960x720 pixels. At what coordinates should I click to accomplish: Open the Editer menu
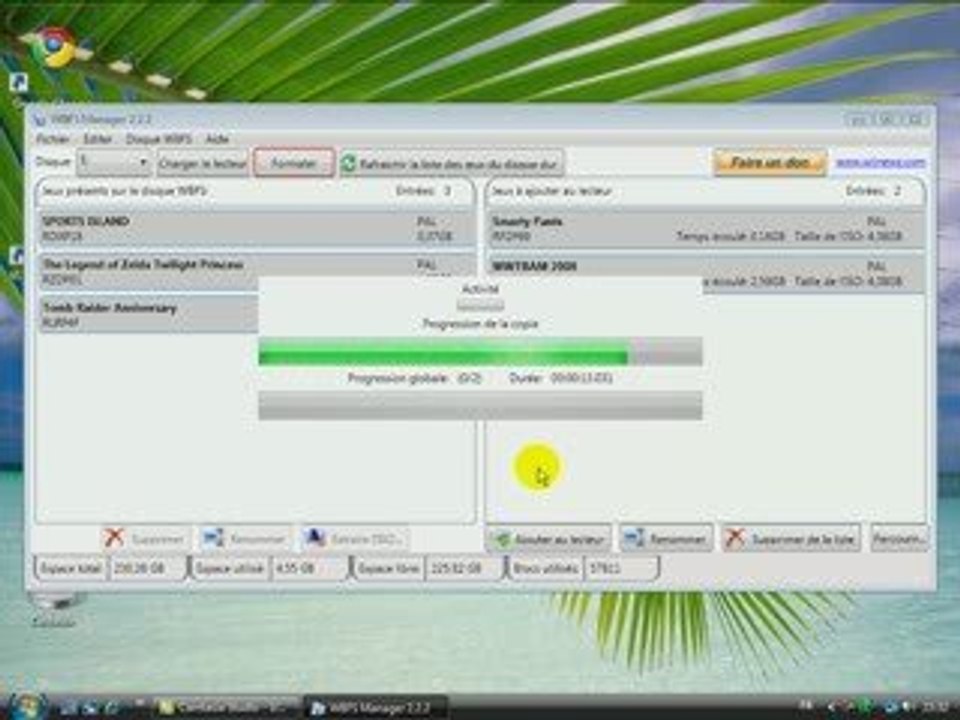(x=97, y=139)
